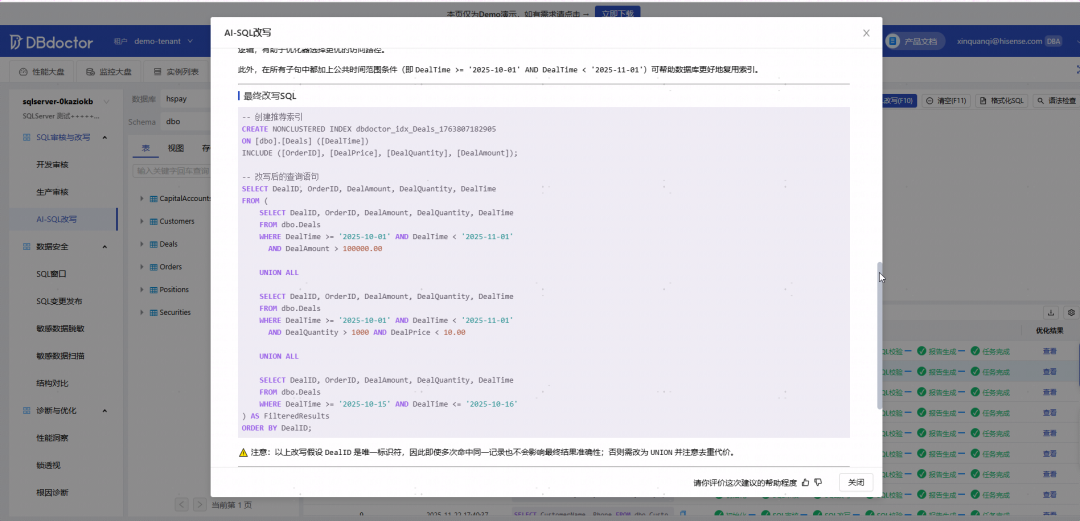Open the 结构对比 menu item

click(52, 383)
